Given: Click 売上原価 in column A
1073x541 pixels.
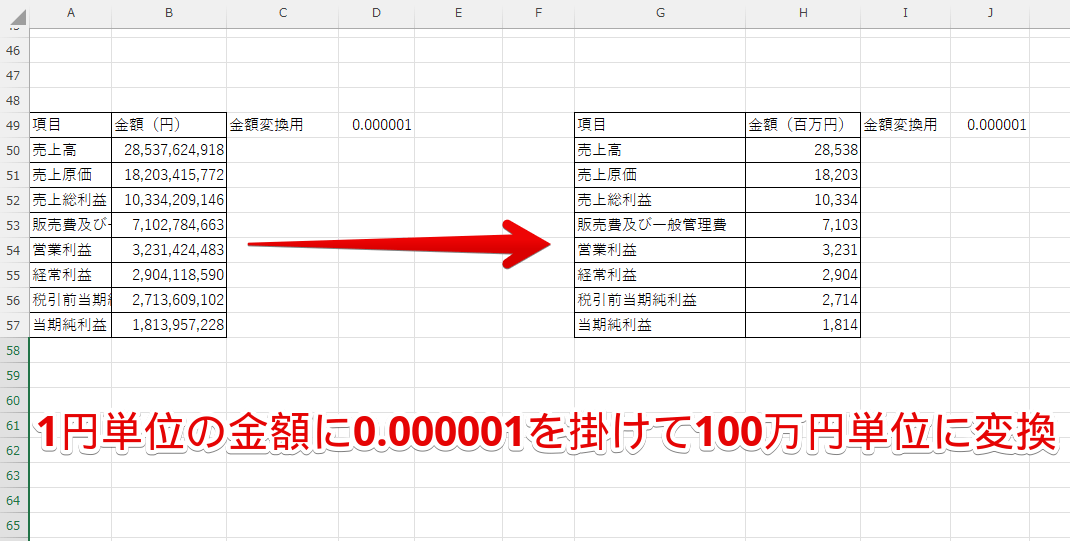Looking at the screenshot, I should pyautogui.click(x=70, y=175).
